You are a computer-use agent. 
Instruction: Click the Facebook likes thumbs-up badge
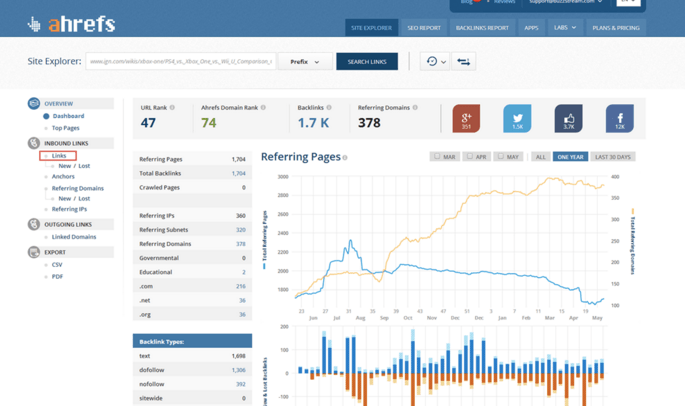568,118
